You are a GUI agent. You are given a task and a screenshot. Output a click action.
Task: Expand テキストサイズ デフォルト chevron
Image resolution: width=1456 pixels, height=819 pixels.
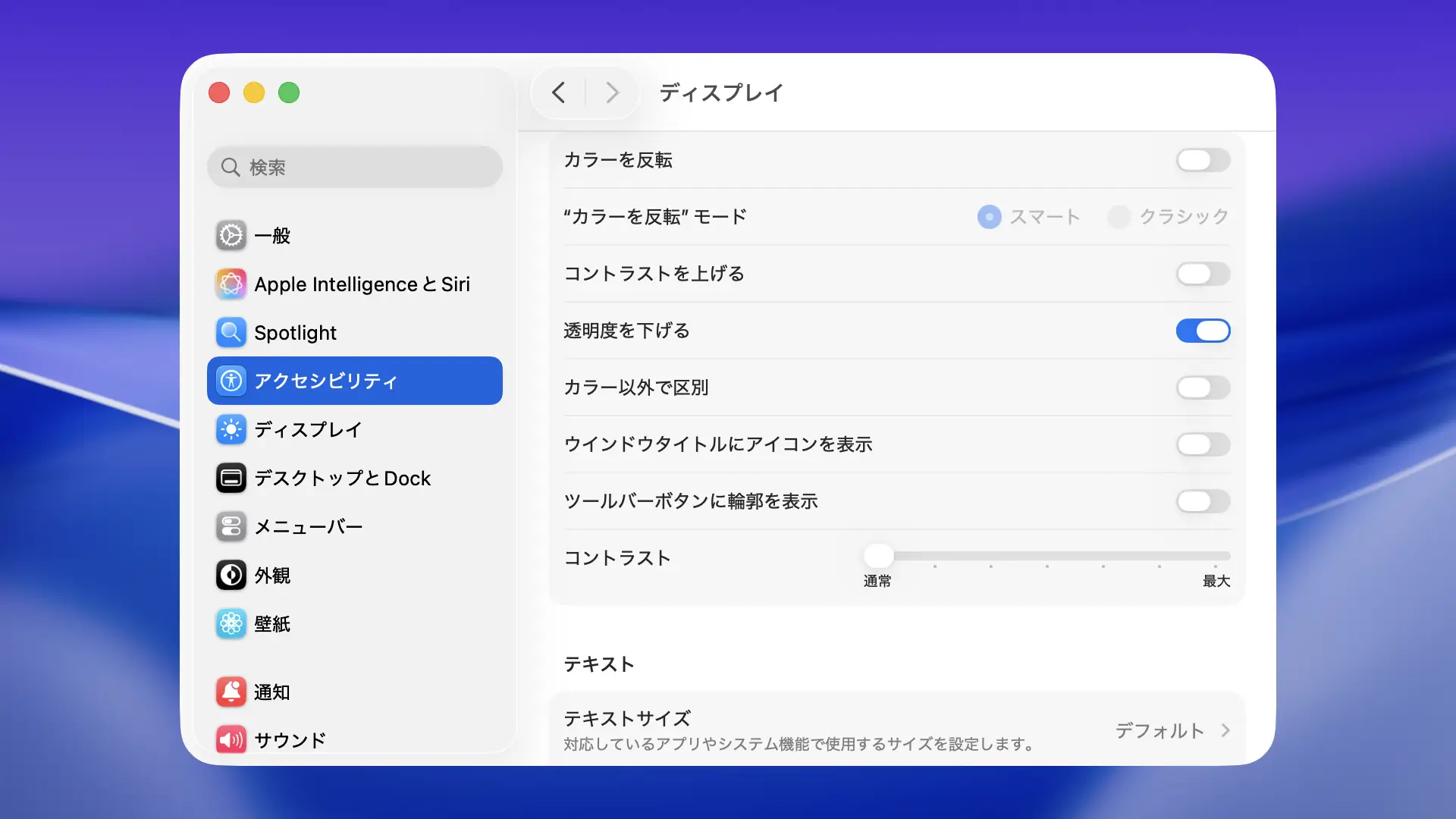pos(1225,730)
